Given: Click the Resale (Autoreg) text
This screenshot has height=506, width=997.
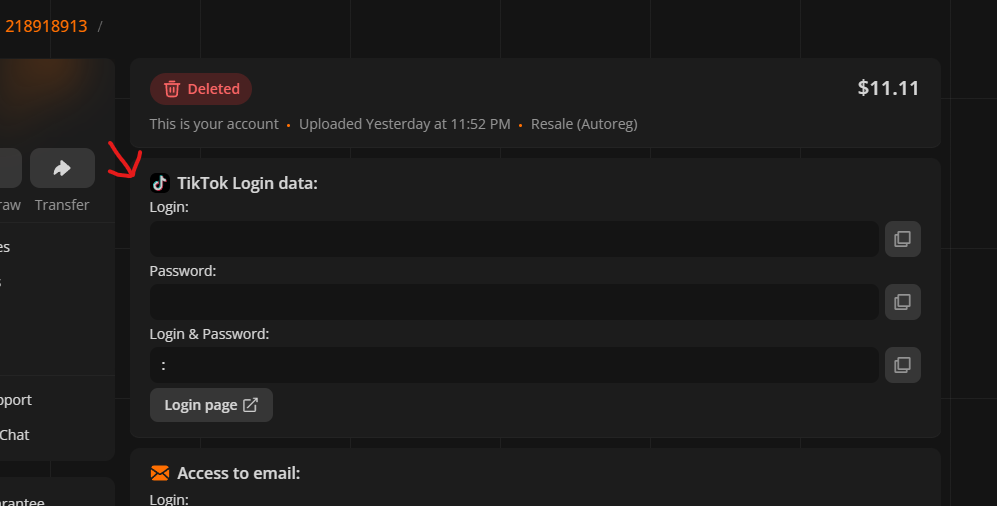Looking at the screenshot, I should [584, 124].
